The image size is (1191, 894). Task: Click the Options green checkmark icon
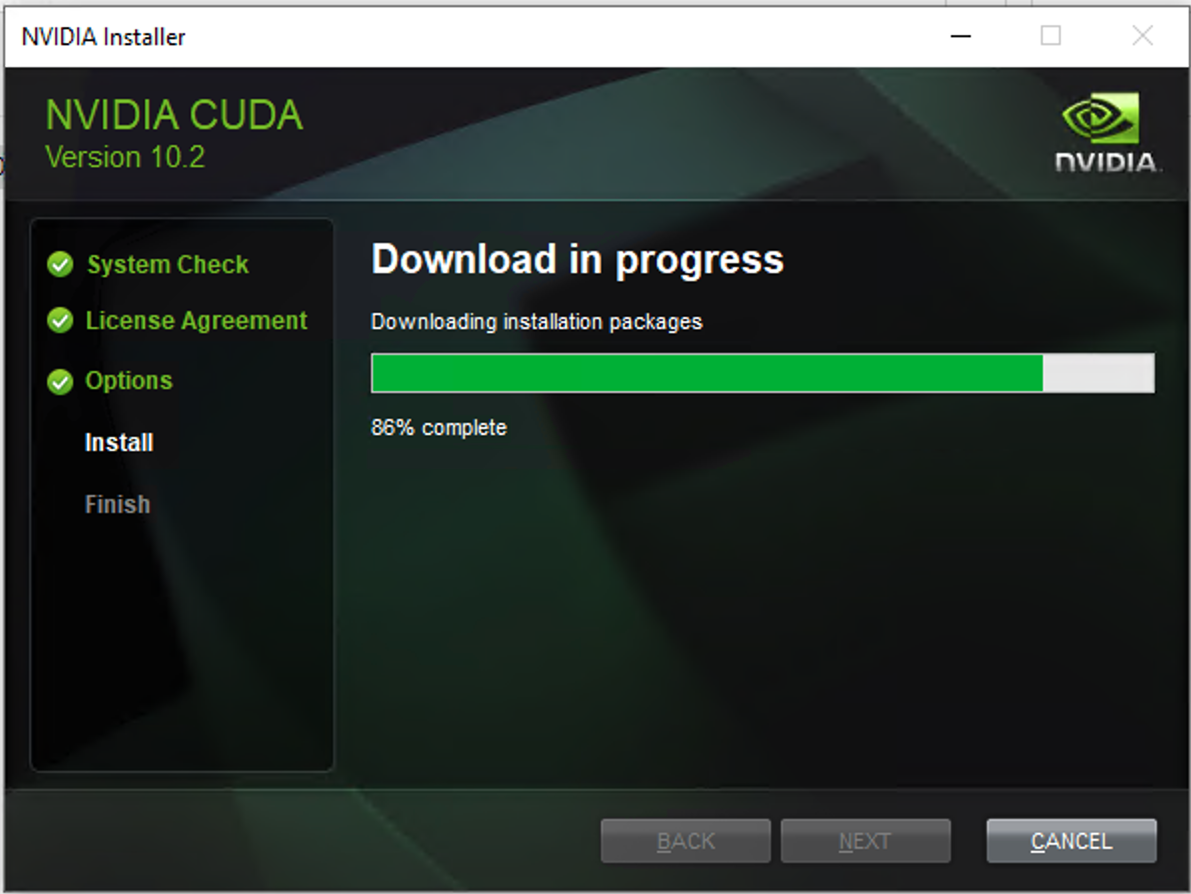pyautogui.click(x=60, y=381)
